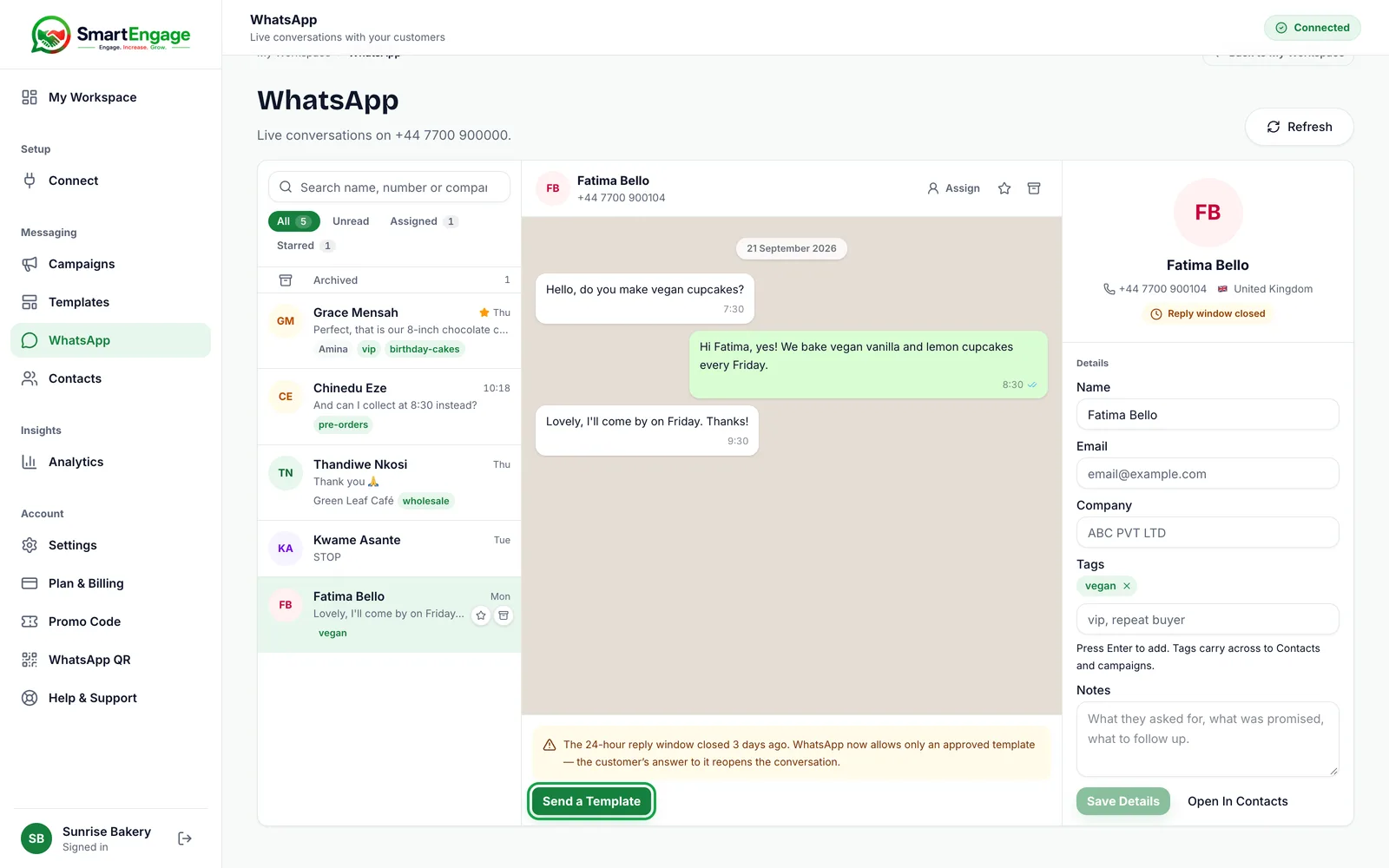The height and width of the screenshot is (868, 1389).
Task: Switch to the Unread filter
Action: pos(351,221)
